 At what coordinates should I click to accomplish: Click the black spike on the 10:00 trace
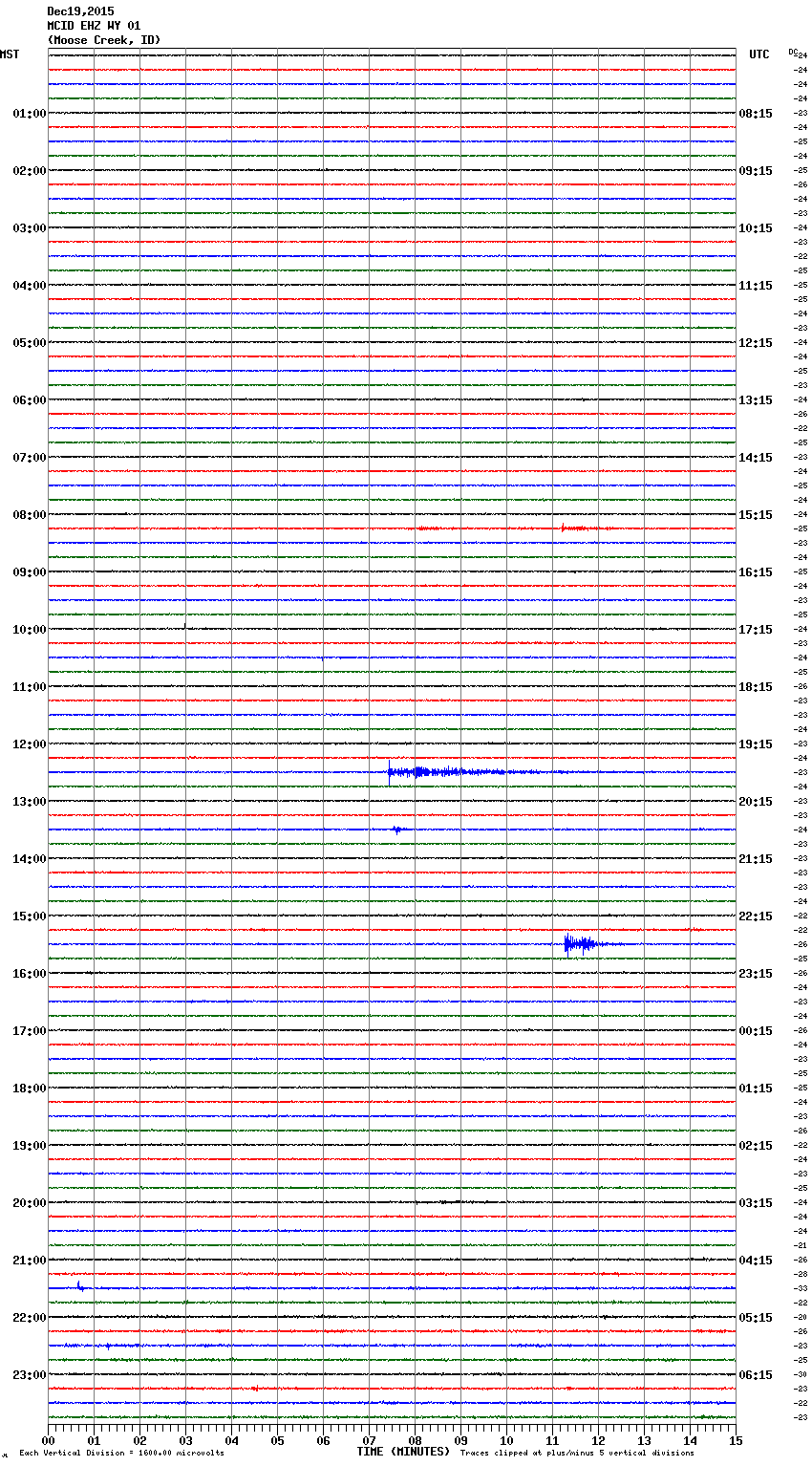pyautogui.click(x=184, y=626)
